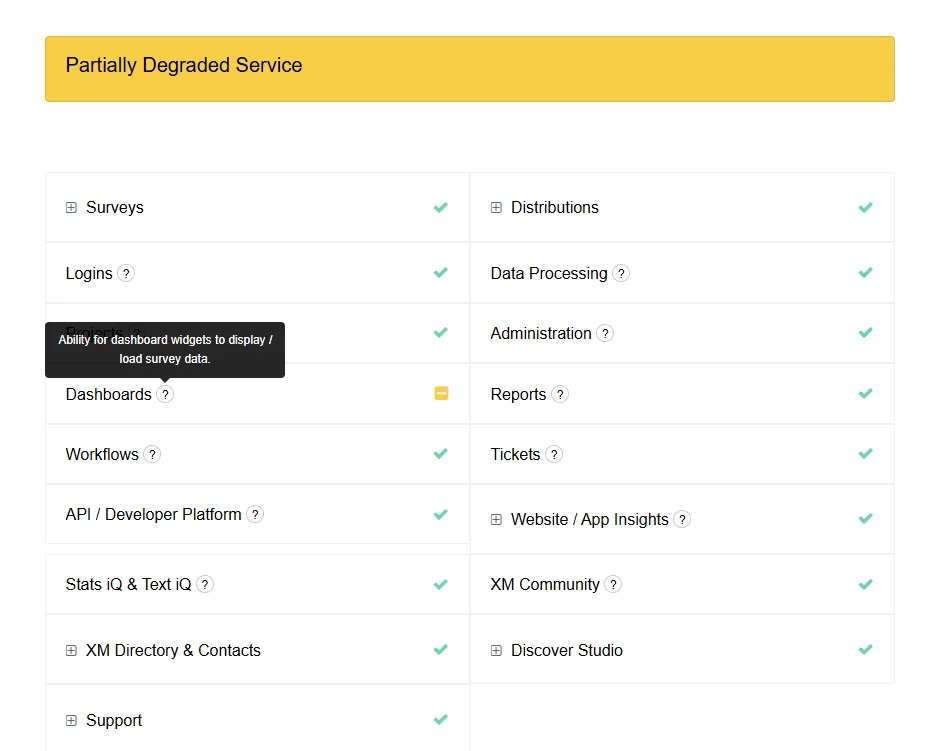Click the help icon next to Logins
933x751 pixels.
(126, 274)
